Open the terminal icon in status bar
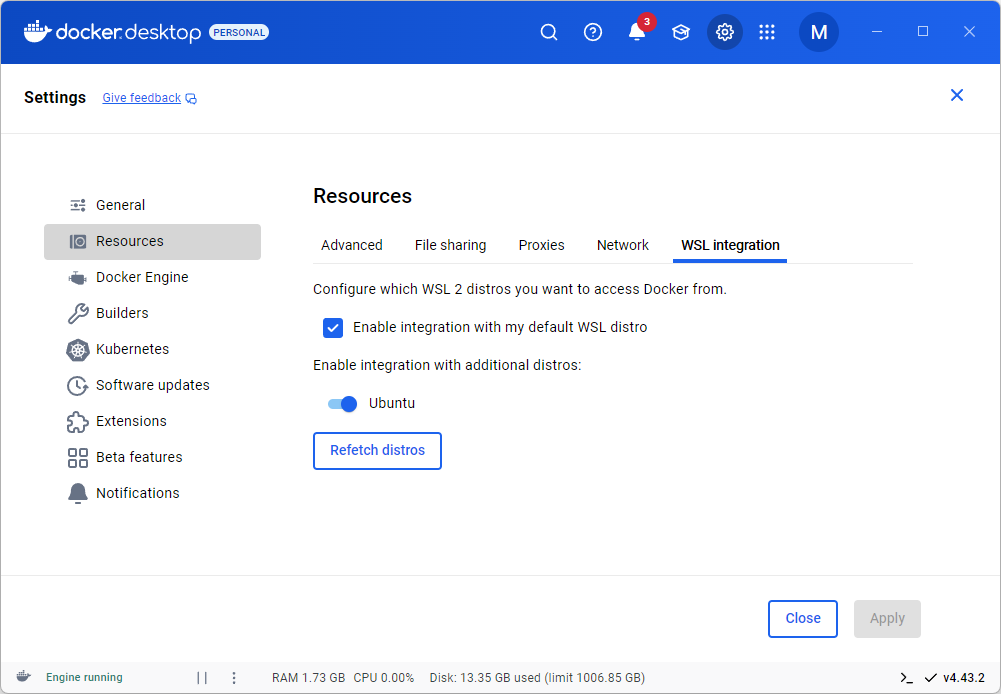This screenshot has height=694, width=1001. [x=906, y=677]
